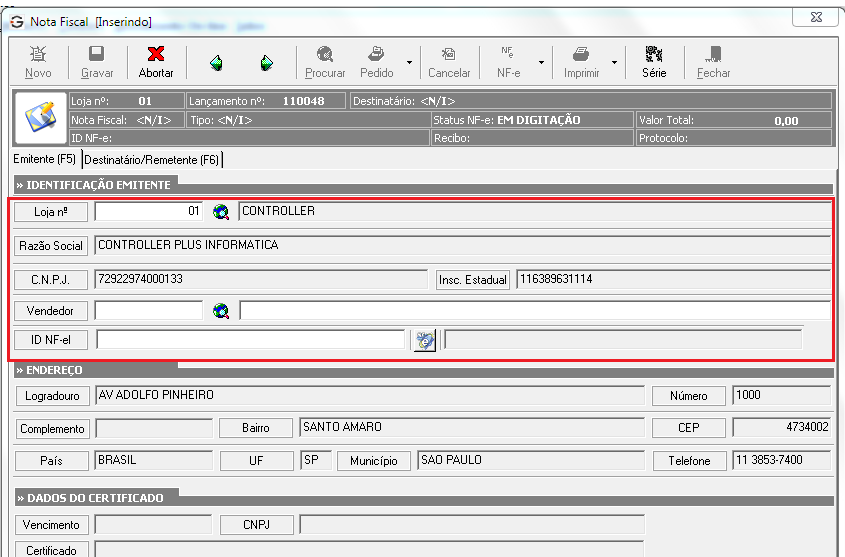The width and height of the screenshot is (845, 557).
Task: Click the Telefone label button
Action: point(690,461)
